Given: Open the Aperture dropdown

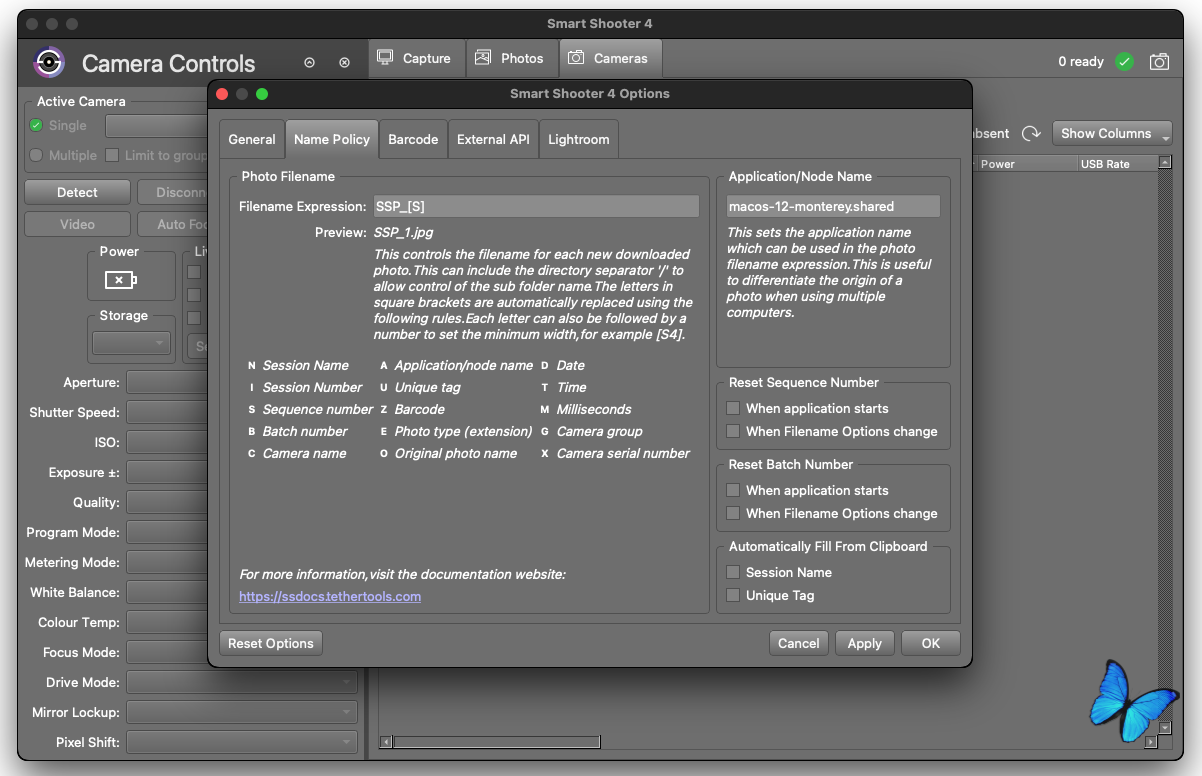Looking at the screenshot, I should click(167, 382).
